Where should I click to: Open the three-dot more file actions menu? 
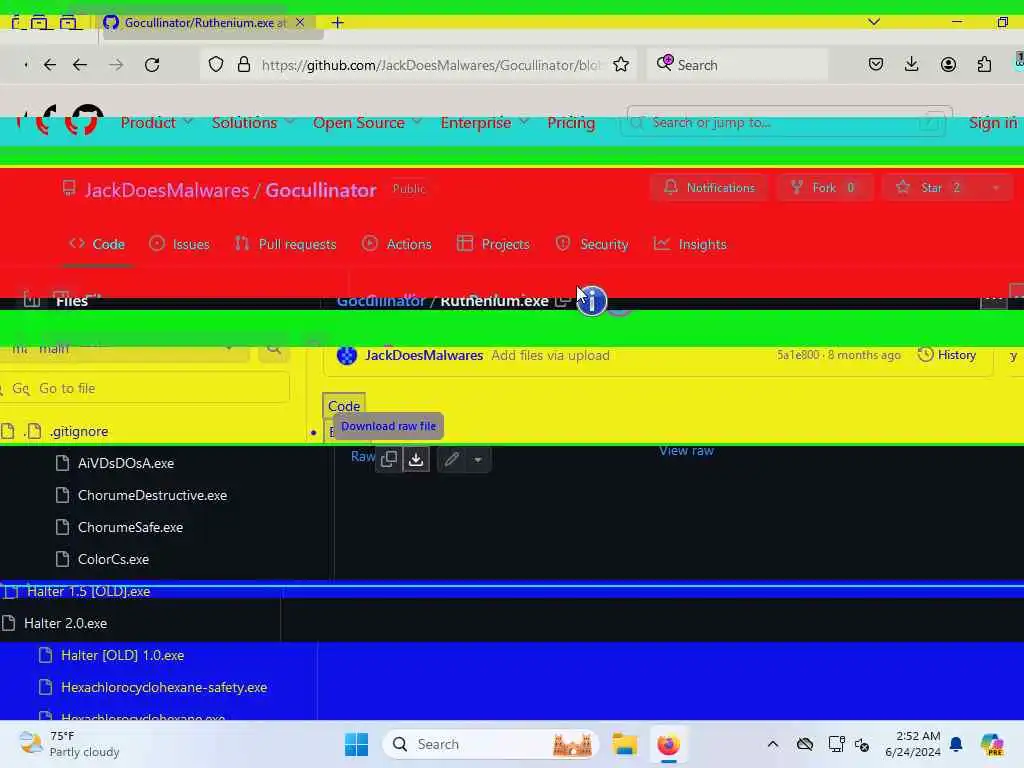point(993,299)
